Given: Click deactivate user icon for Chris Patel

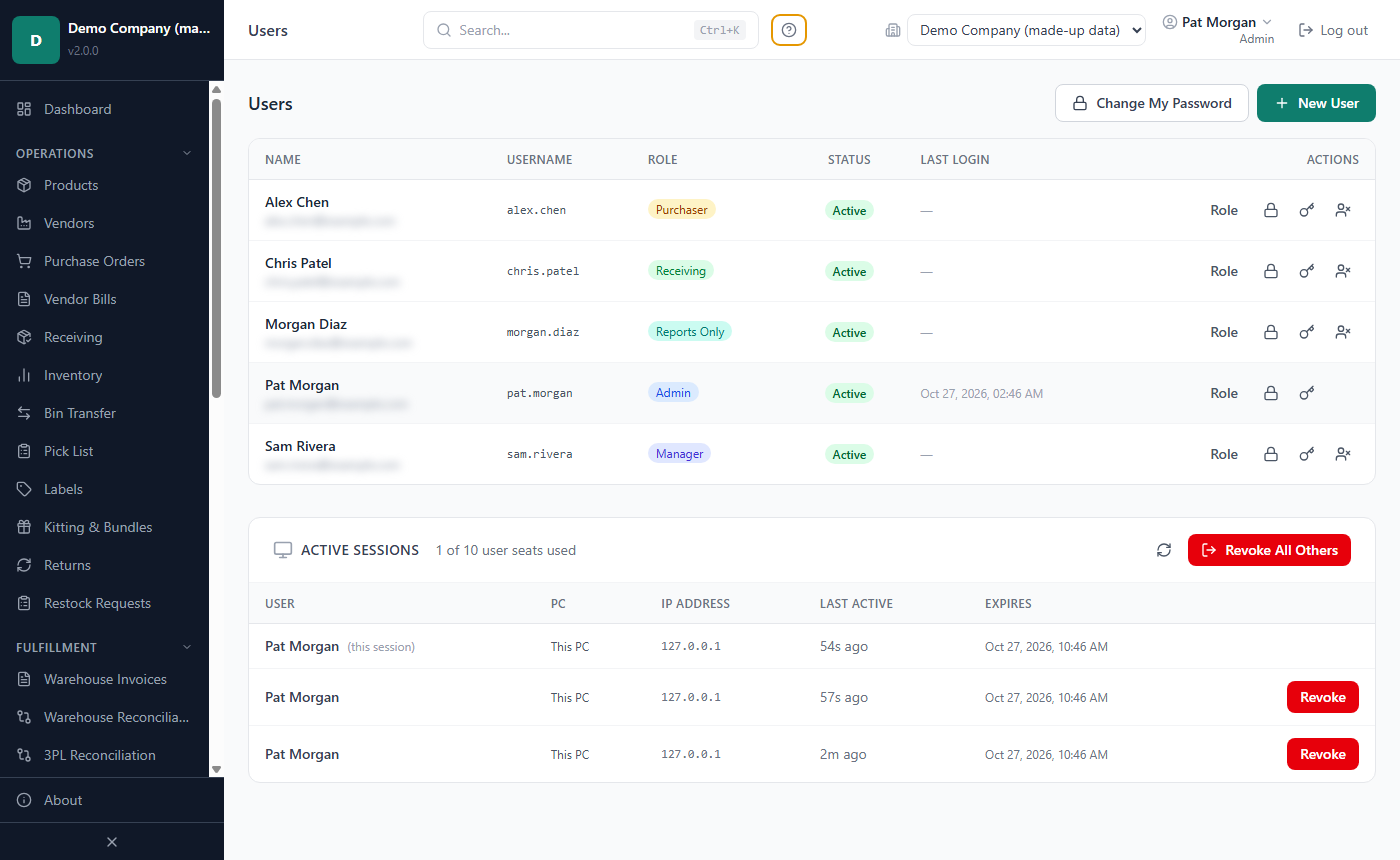Looking at the screenshot, I should coord(1343,271).
